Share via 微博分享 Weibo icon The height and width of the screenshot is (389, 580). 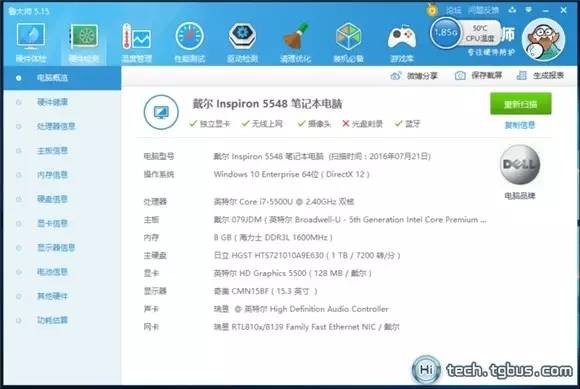point(414,76)
